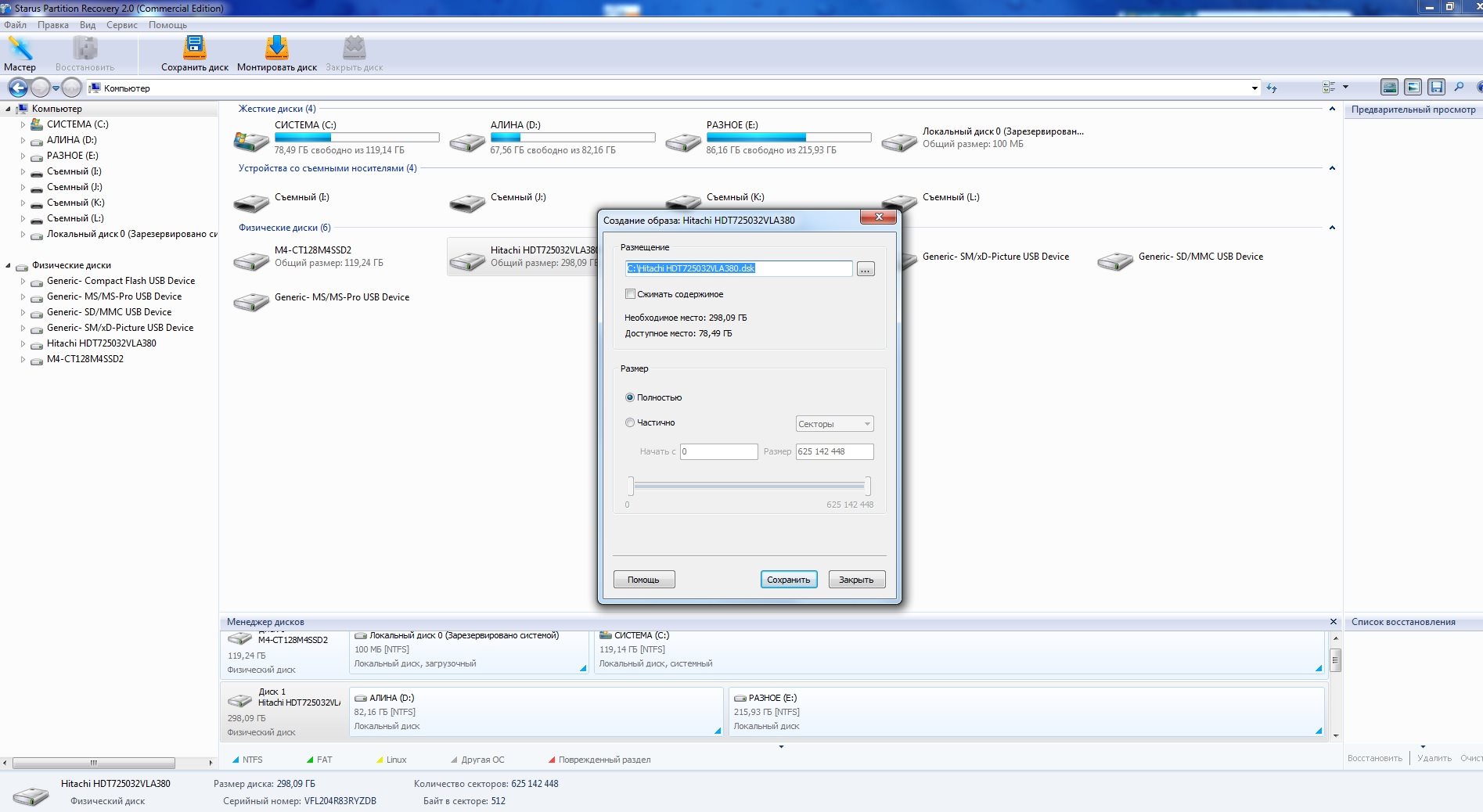Select the M4-CT128M4SSD2 physical disk icon

251,260
